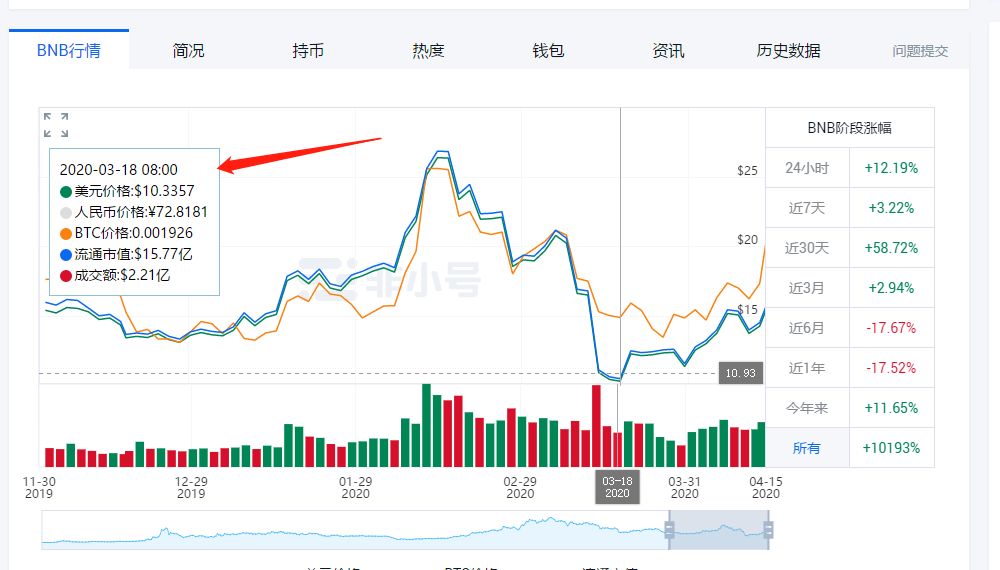Screen dimensions: 1000x570
Task: Select the 近1年 period row
Action: point(849,368)
